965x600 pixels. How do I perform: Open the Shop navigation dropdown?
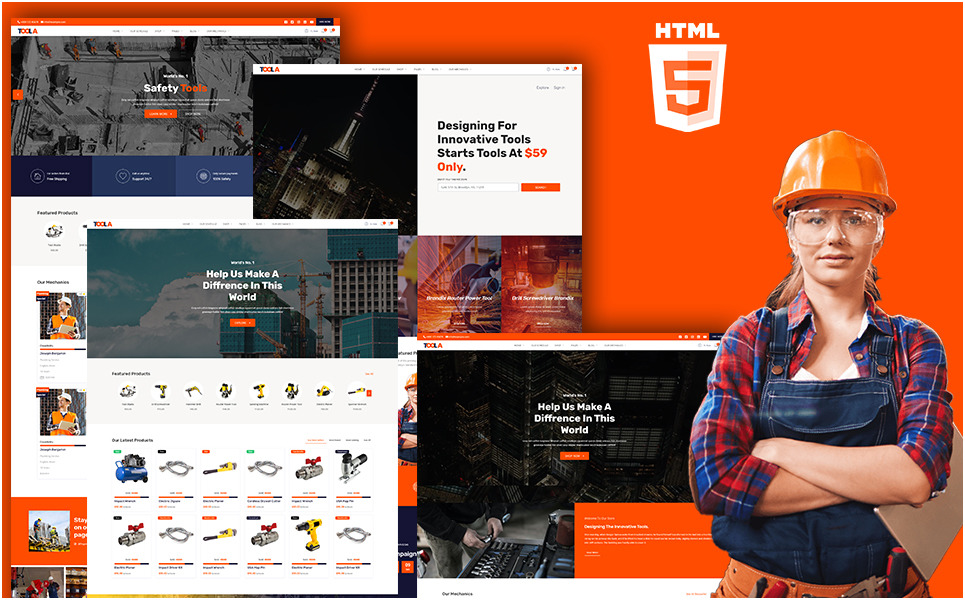click(160, 30)
